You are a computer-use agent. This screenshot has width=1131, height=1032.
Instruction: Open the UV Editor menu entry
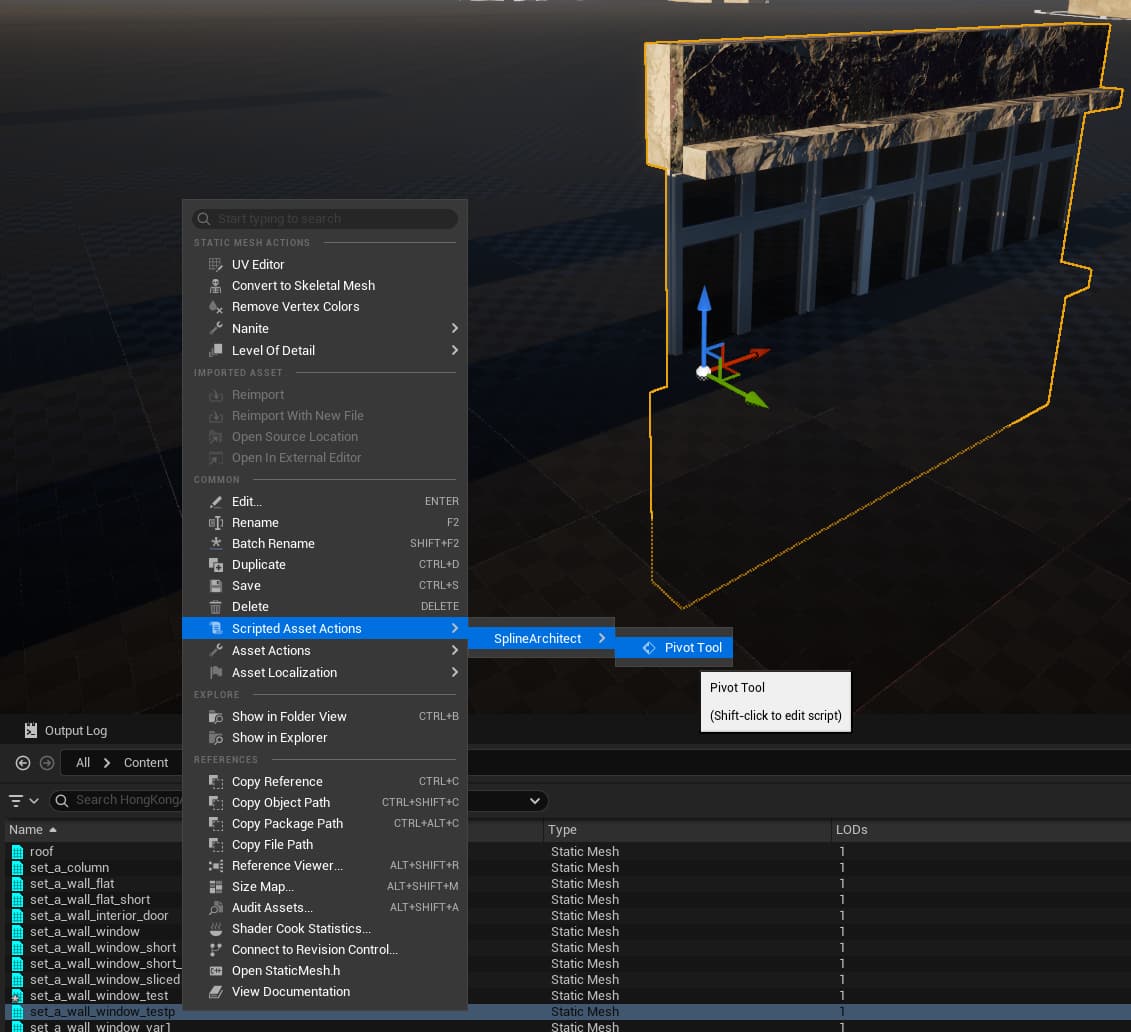pyautogui.click(x=258, y=264)
